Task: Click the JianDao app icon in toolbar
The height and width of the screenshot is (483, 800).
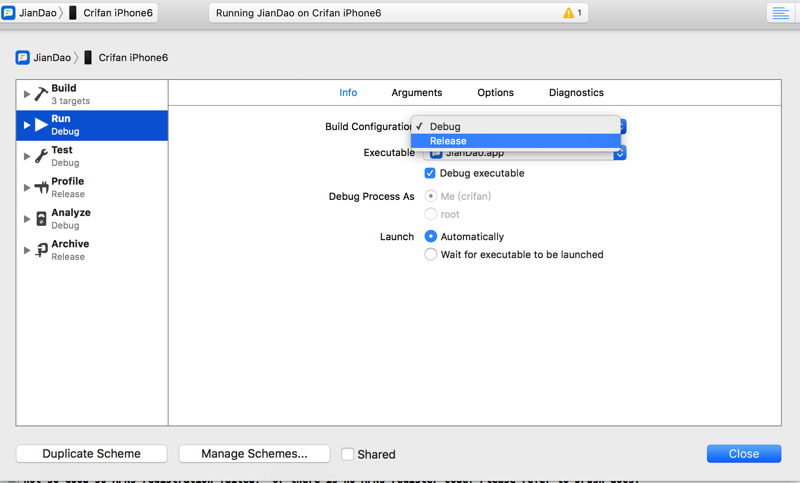Action: (8, 13)
